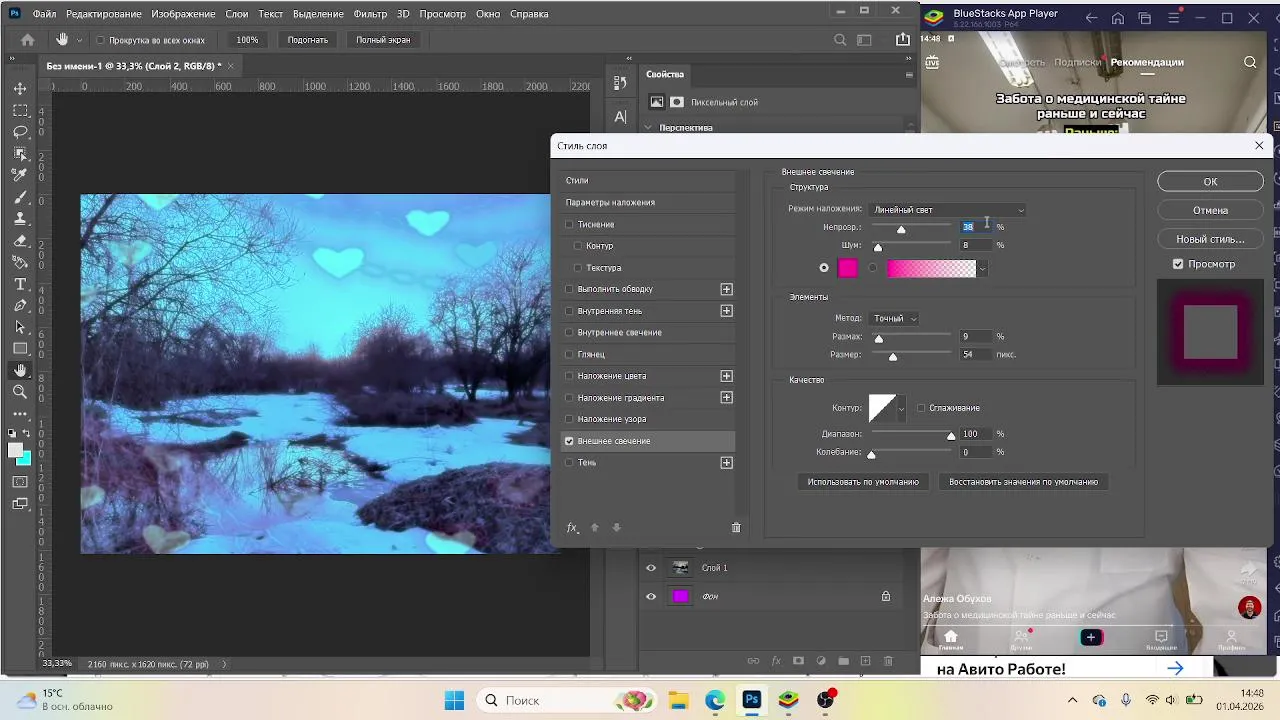This screenshot has width=1280, height=720.
Task: Open the Фильтр menu
Action: pyautogui.click(x=370, y=14)
